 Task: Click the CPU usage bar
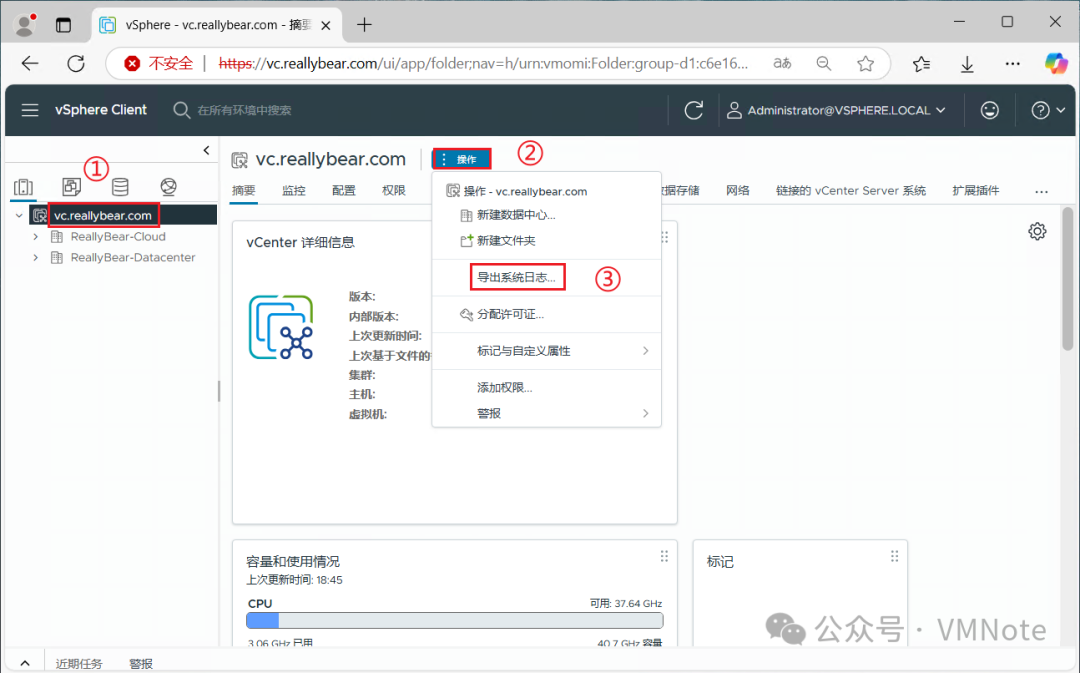click(455, 621)
